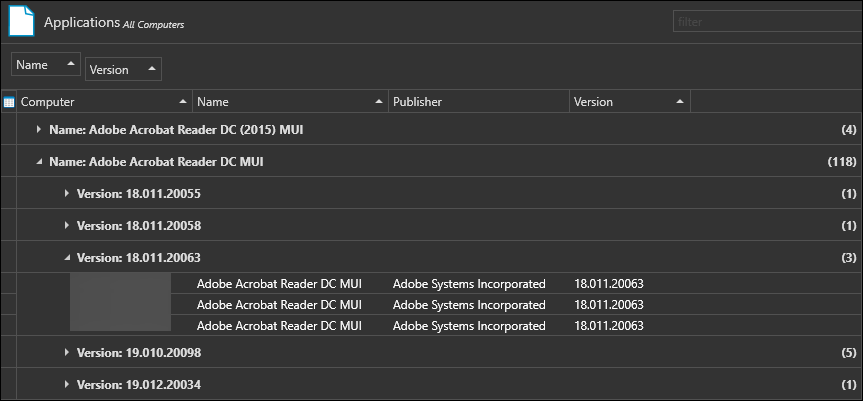Expand Version 18.011.20058 group

(67, 225)
